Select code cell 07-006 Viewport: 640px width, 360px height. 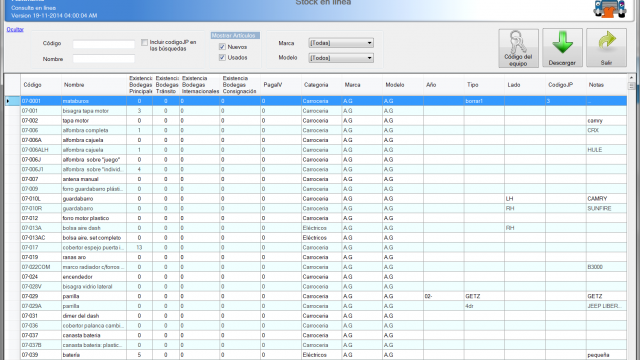pos(41,130)
